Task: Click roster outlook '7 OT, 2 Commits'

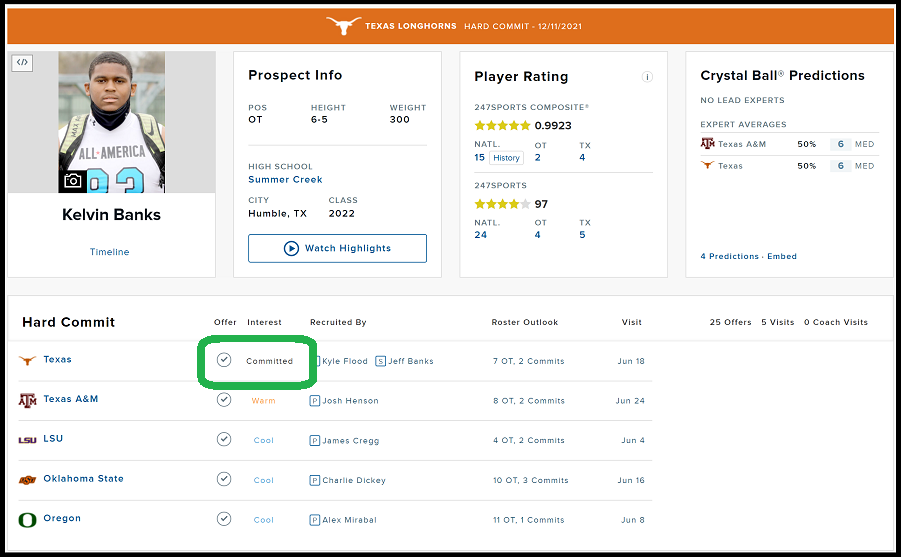Action: (529, 361)
